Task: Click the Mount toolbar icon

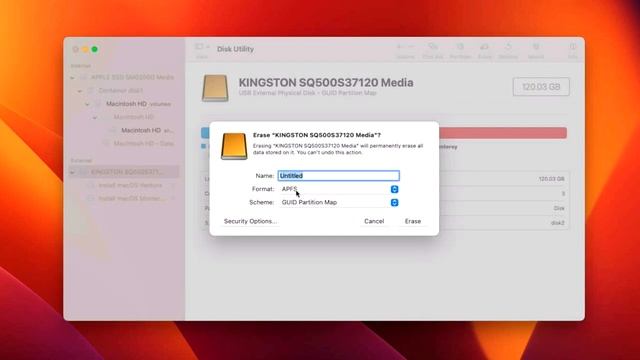Action: [536, 47]
